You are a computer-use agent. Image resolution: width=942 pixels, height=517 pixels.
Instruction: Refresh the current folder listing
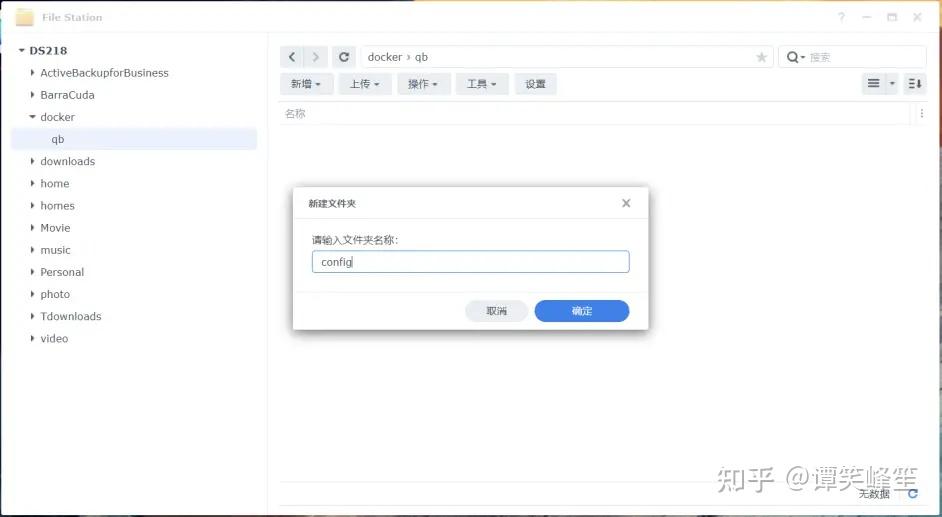pos(344,57)
